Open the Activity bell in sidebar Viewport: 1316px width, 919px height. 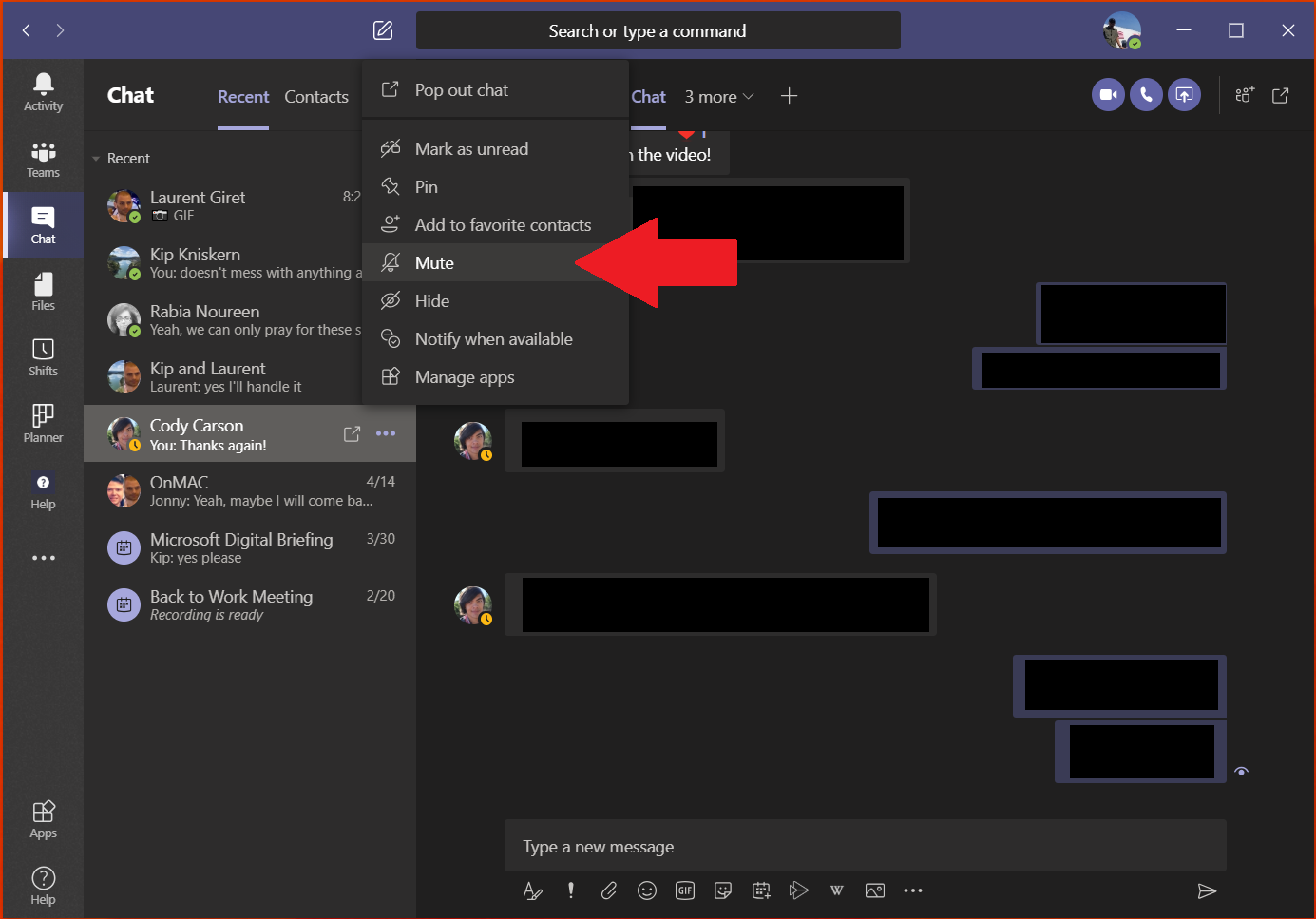coord(43,92)
